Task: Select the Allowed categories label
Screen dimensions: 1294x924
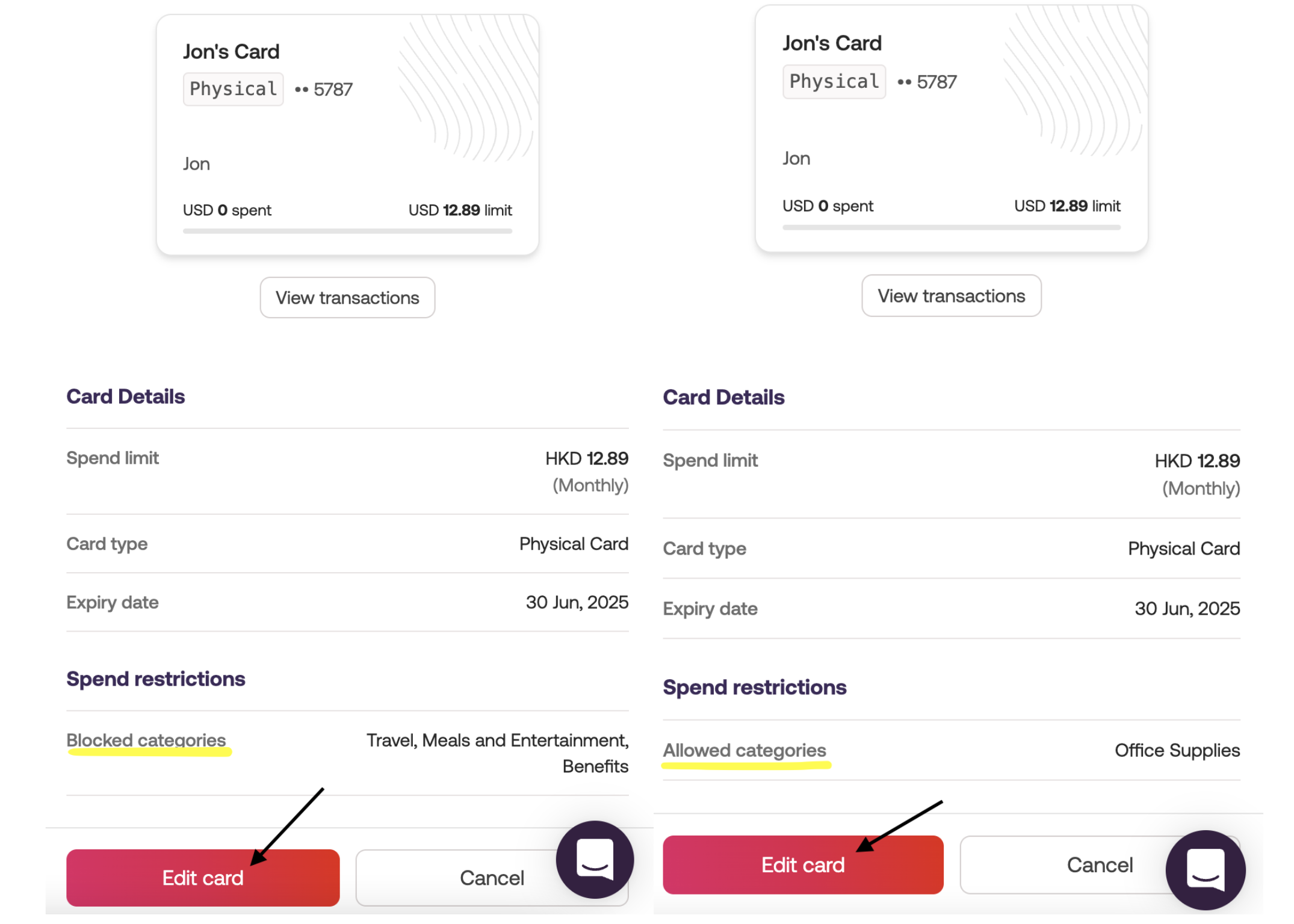Action: [745, 750]
